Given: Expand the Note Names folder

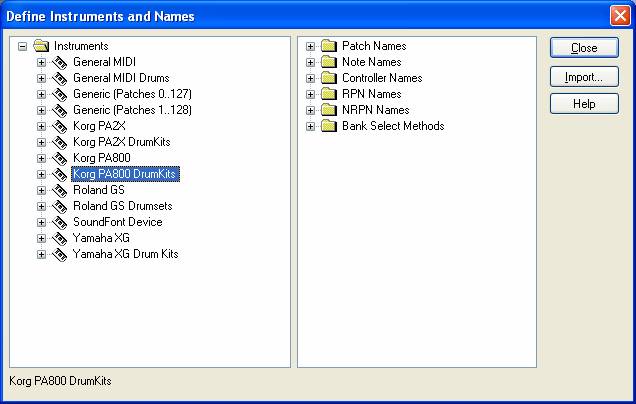Looking at the screenshot, I should 310,62.
